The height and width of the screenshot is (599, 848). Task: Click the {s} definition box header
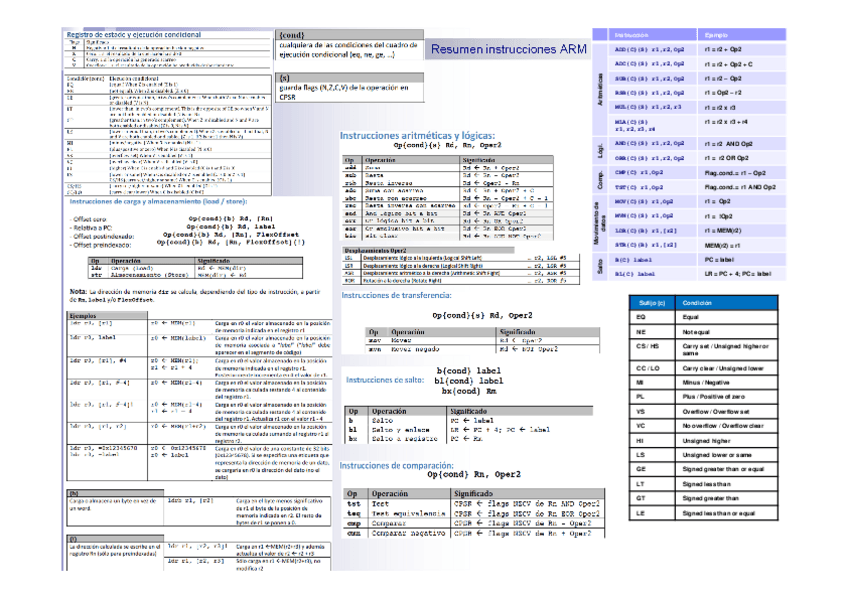pyautogui.click(x=285, y=77)
